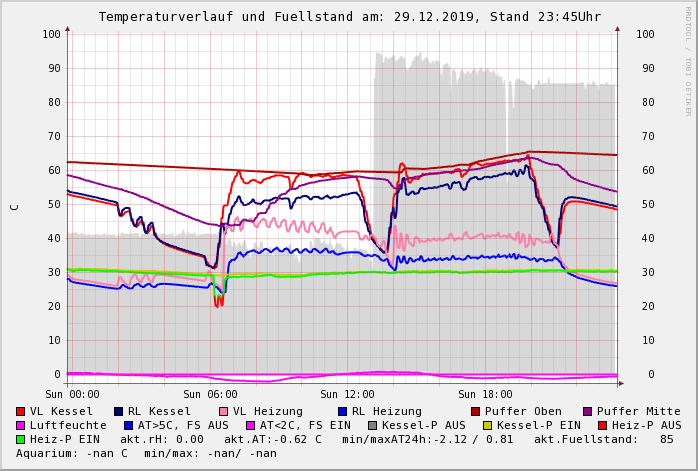Viewport: 698px width, 471px height.
Task: Click the AT>5C, FS AUS legend swatch
Action: (128, 425)
